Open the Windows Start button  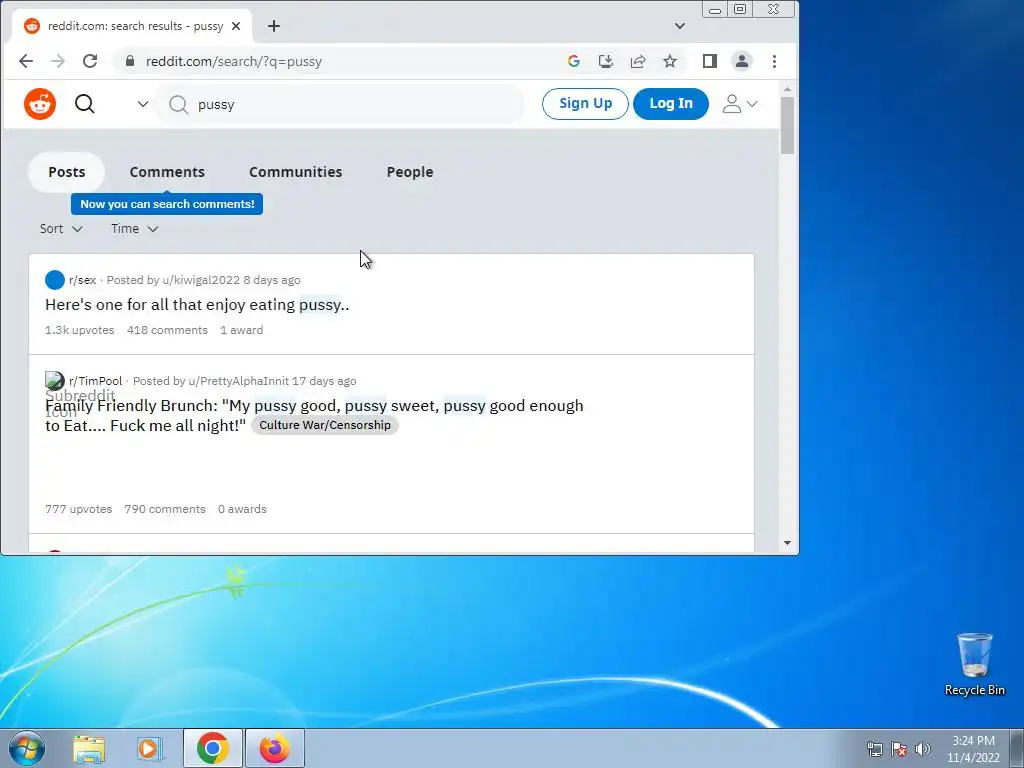tap(26, 748)
